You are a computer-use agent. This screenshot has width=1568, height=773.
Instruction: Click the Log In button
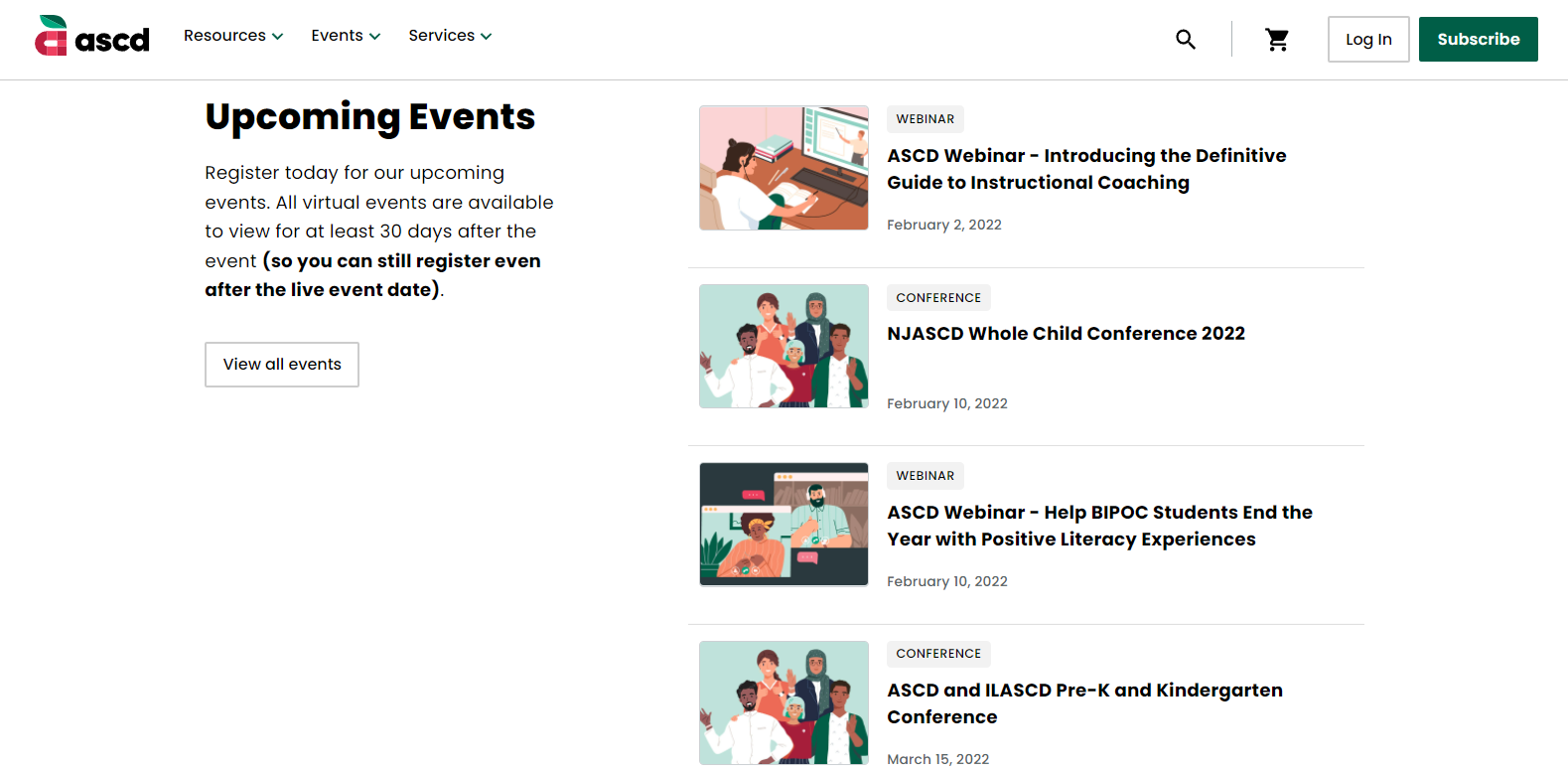point(1368,39)
